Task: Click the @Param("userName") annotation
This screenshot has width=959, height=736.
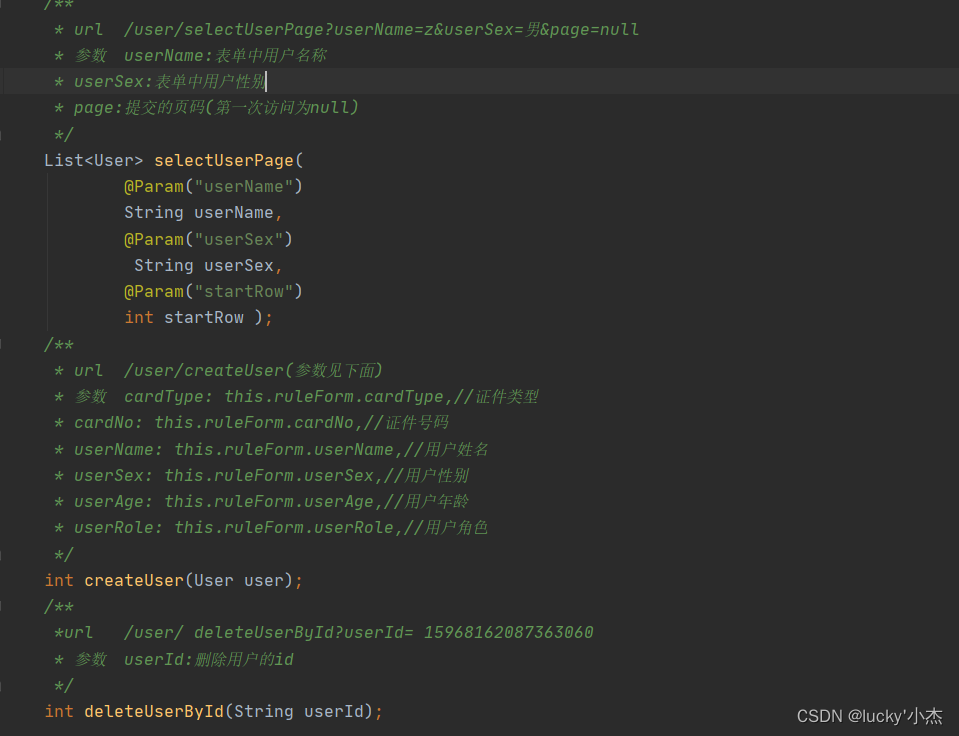Action: [213, 187]
